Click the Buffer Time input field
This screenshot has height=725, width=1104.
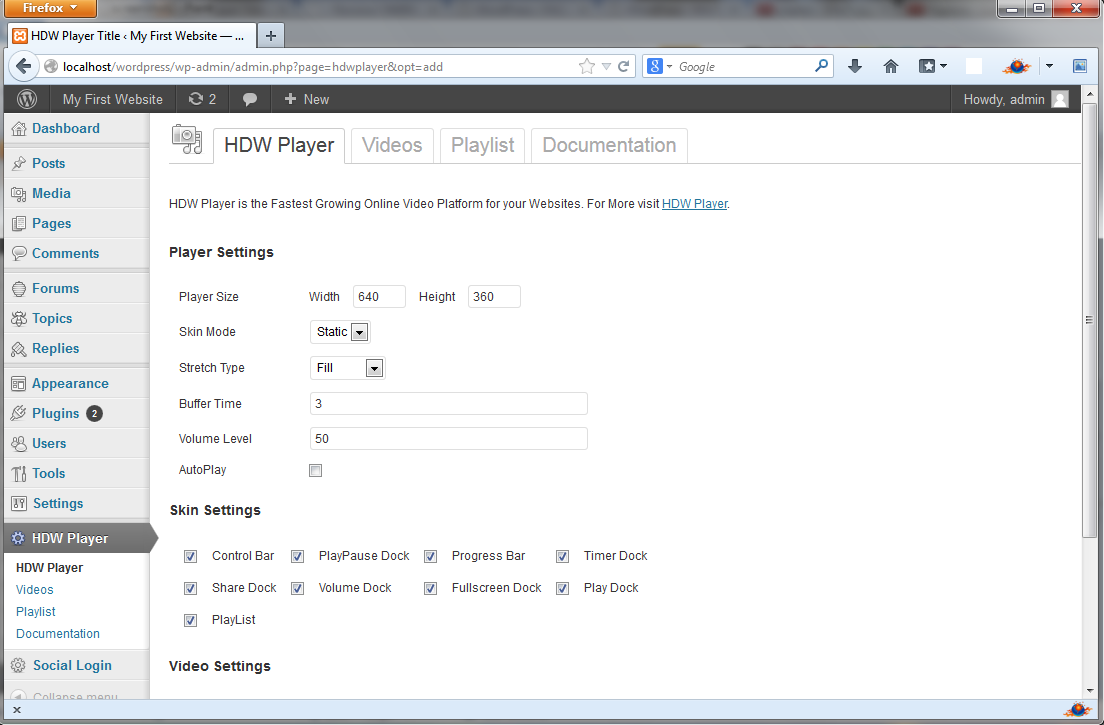(x=448, y=404)
